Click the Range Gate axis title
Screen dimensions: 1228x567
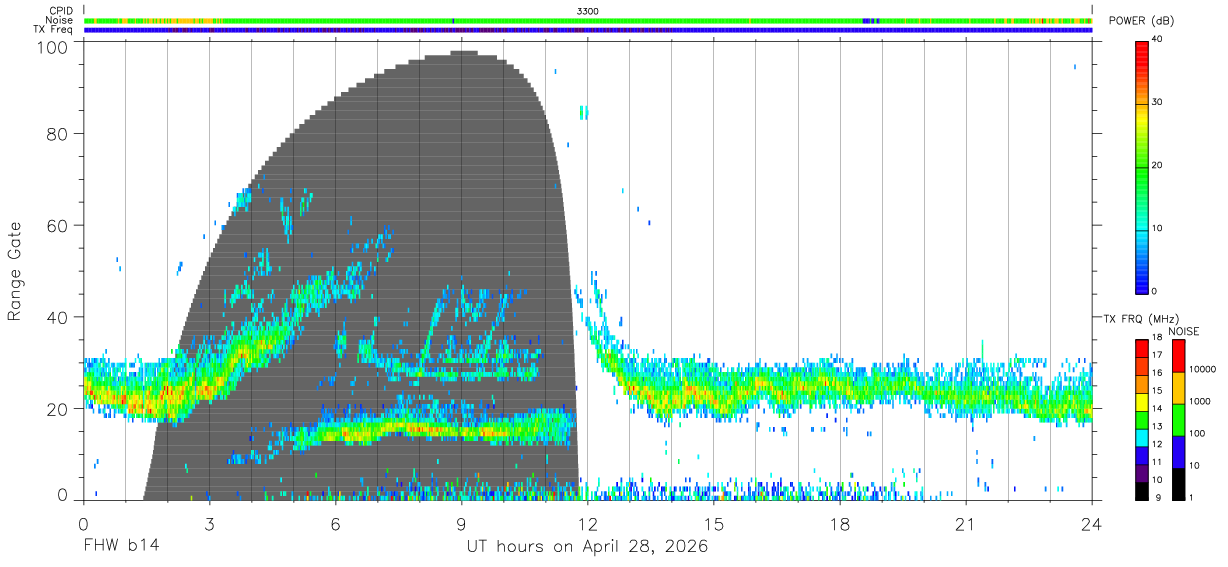click(x=15, y=272)
